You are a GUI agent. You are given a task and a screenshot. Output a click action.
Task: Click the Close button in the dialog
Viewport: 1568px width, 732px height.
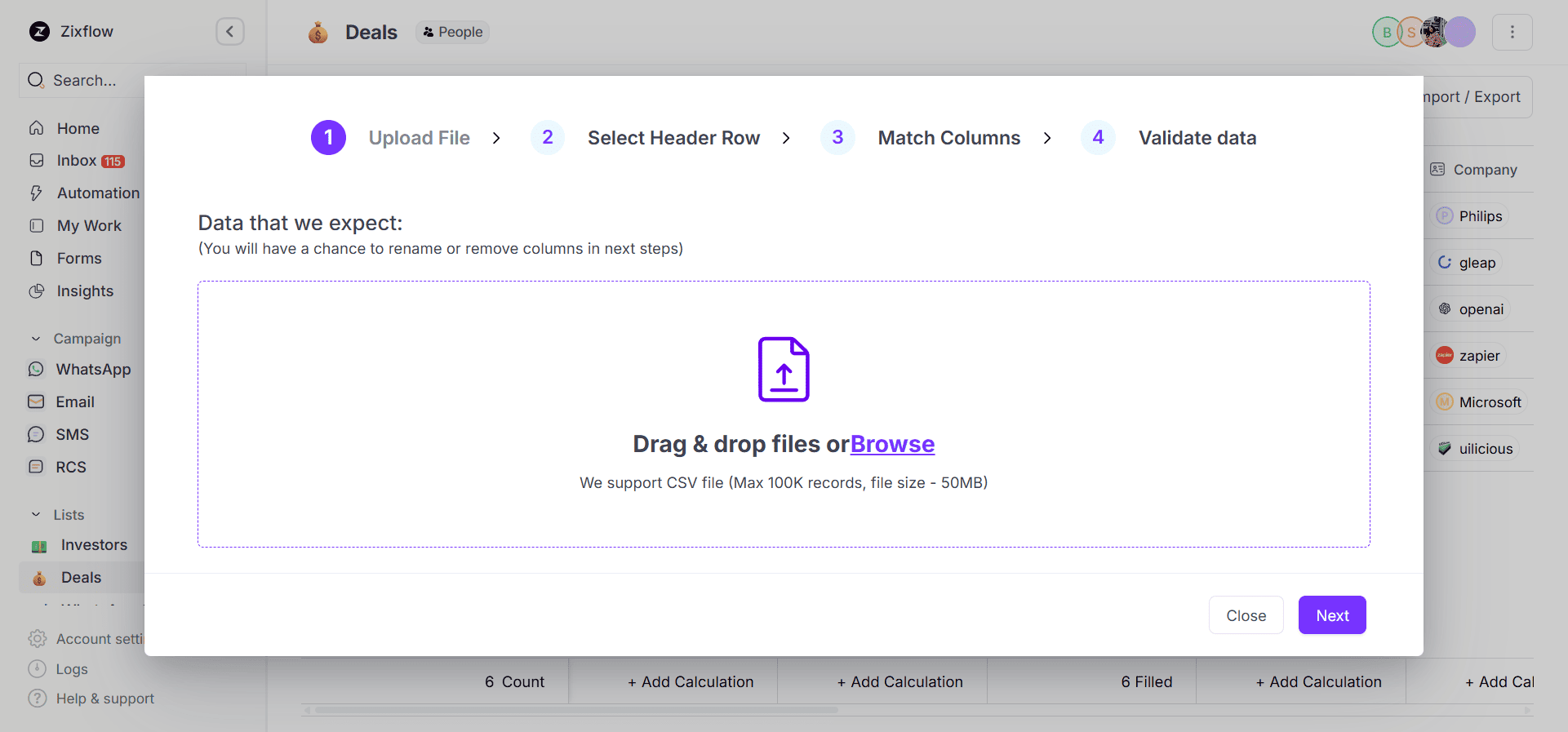tap(1246, 615)
